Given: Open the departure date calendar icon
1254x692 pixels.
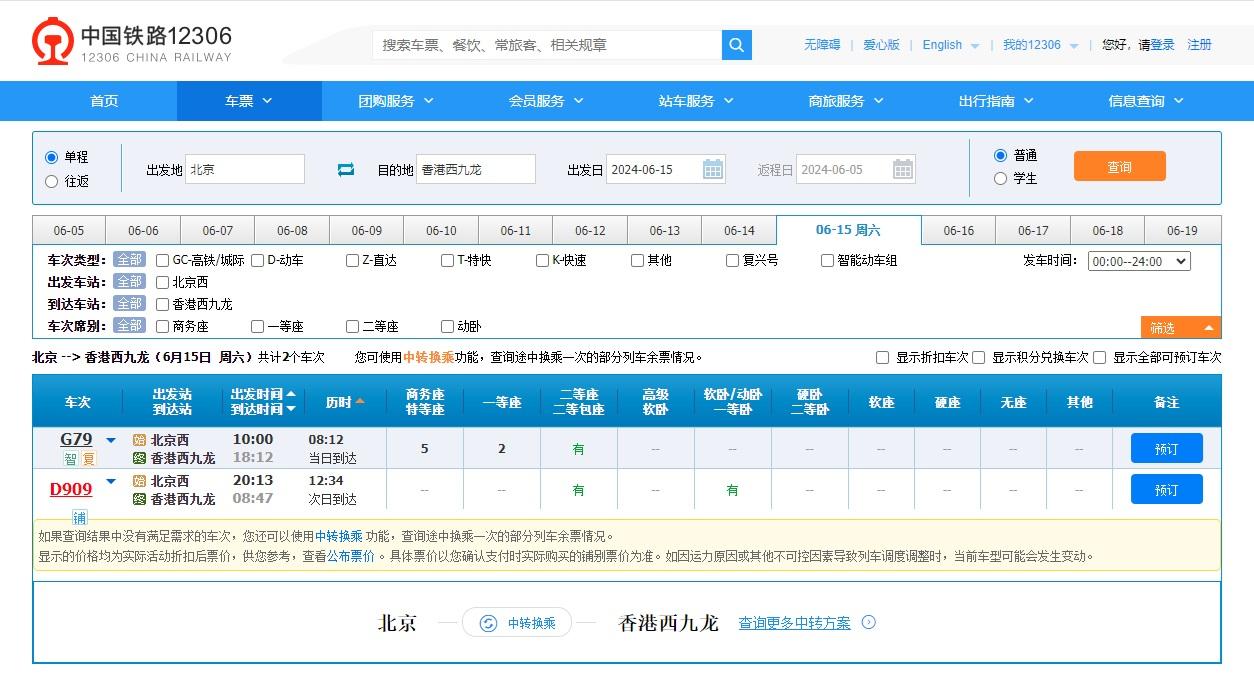Looking at the screenshot, I should coord(713,169).
